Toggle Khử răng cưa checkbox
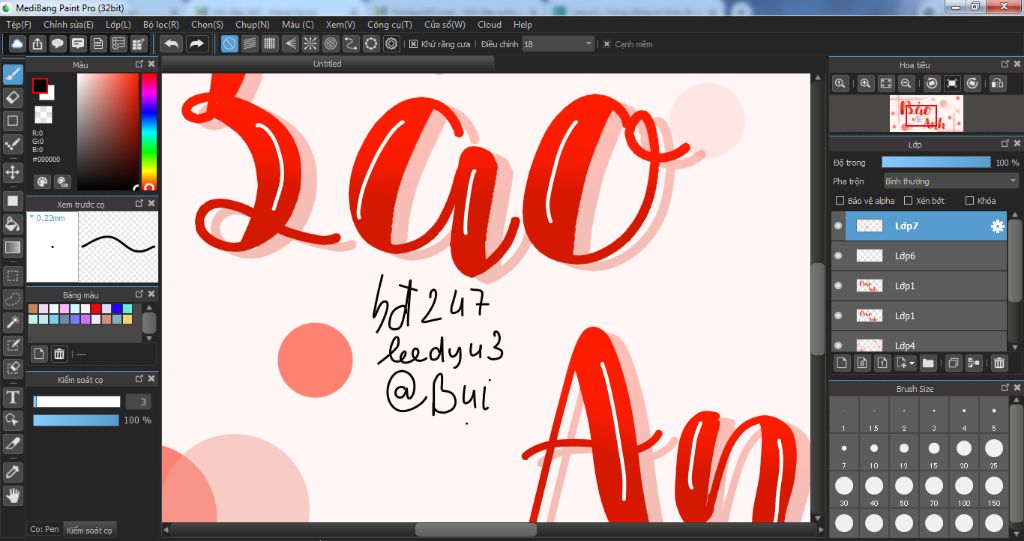The image size is (1024, 541). [413, 44]
